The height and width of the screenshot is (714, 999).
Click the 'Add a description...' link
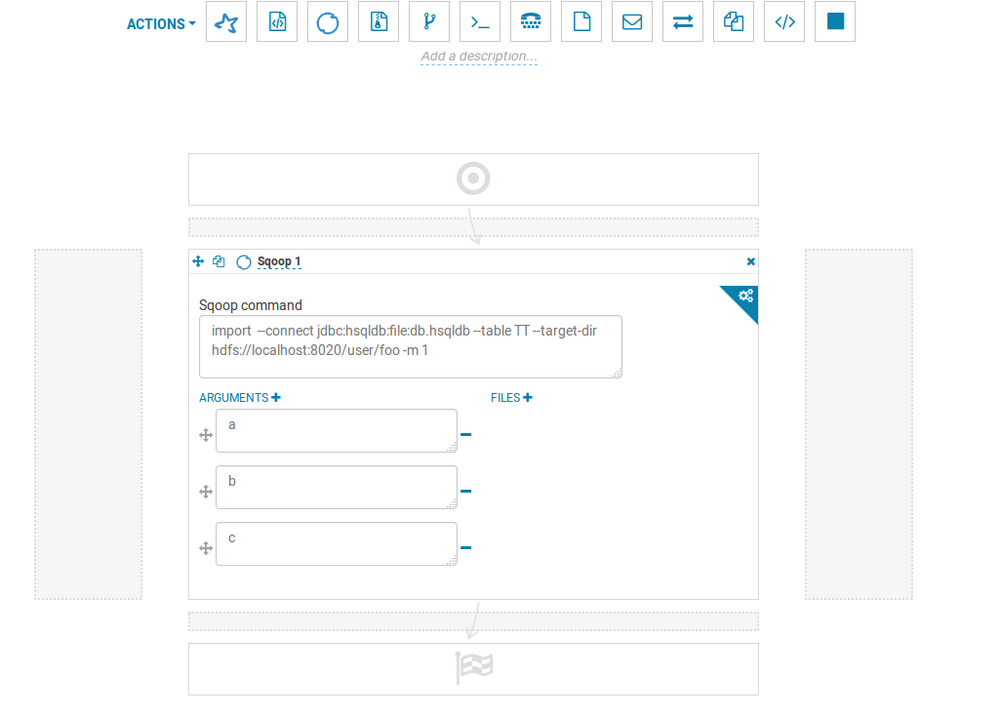point(479,57)
